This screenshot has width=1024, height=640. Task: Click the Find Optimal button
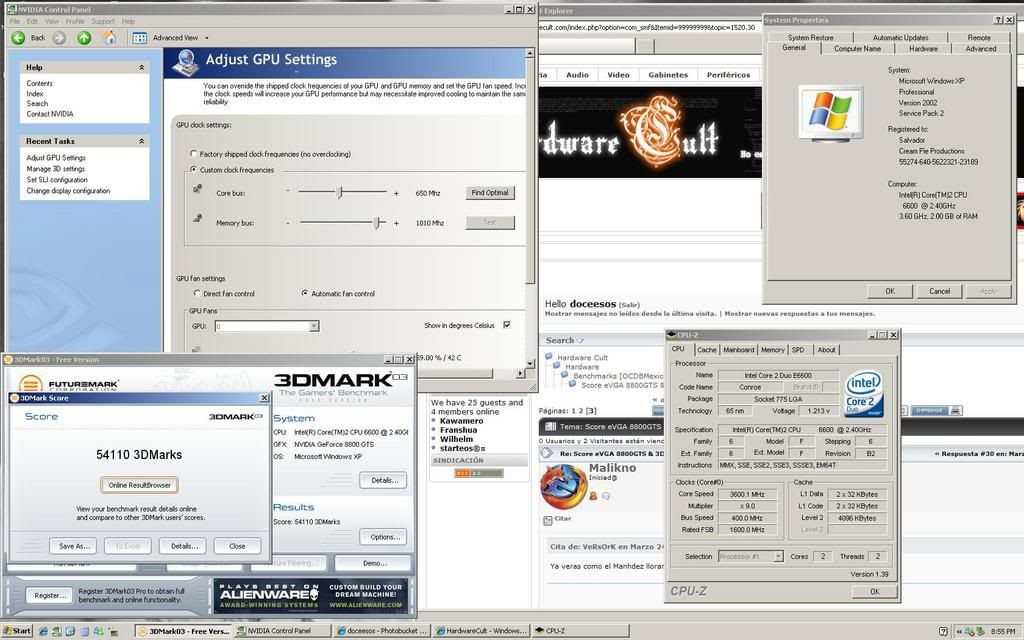click(490, 193)
